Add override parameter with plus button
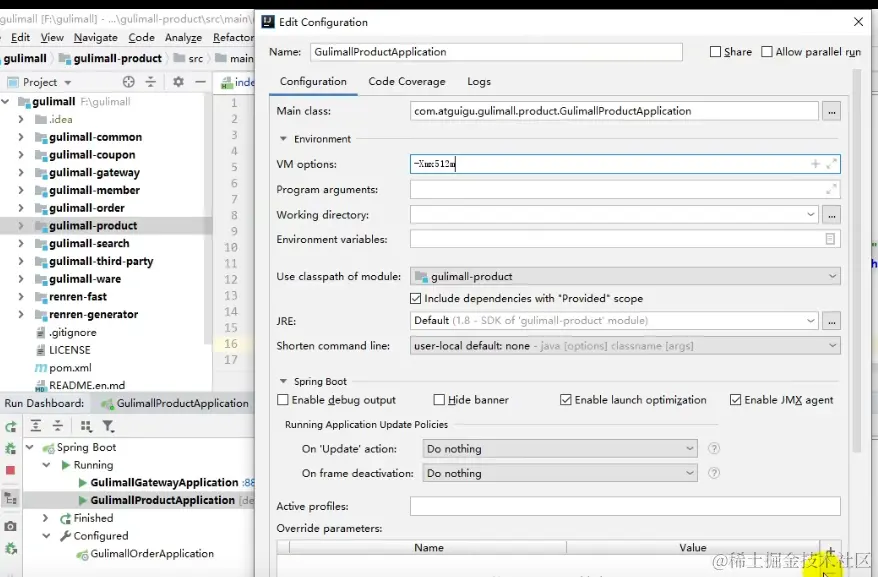Image resolution: width=878 pixels, height=577 pixels. coord(830,550)
